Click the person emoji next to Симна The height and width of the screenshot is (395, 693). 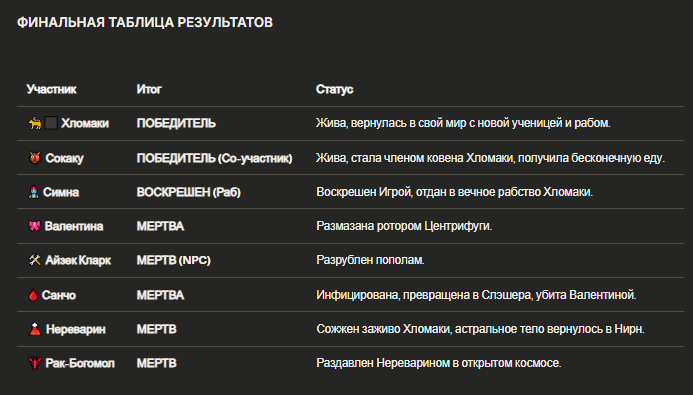click(34, 192)
